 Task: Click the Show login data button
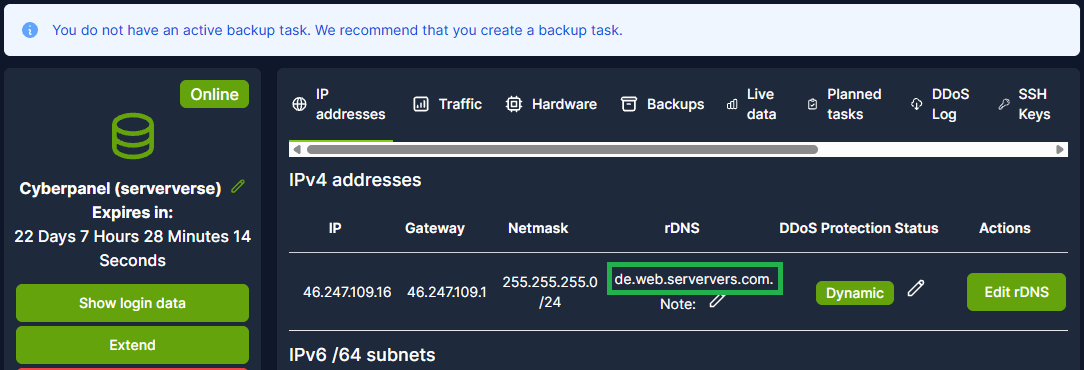(132, 303)
